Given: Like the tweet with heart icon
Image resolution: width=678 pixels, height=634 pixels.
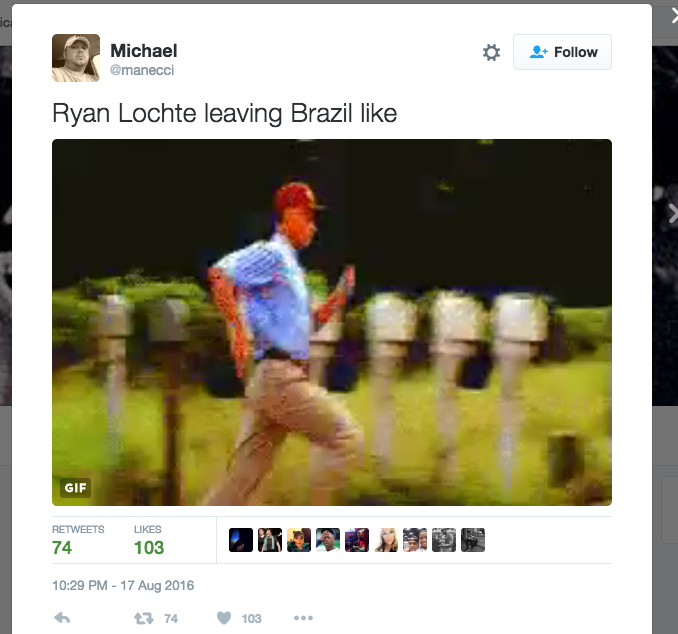Looking at the screenshot, I should 224,618.
